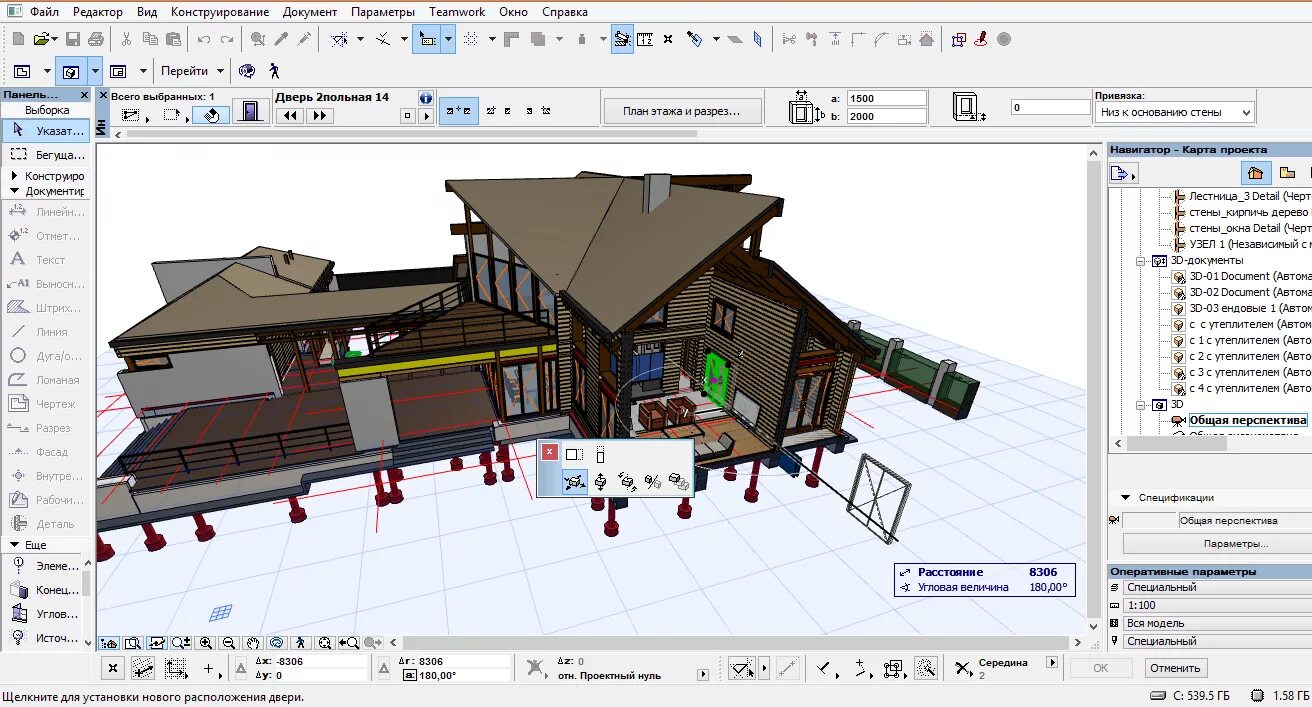
Task: Collapse the Спецификации section triangle
Action: (x=1126, y=498)
